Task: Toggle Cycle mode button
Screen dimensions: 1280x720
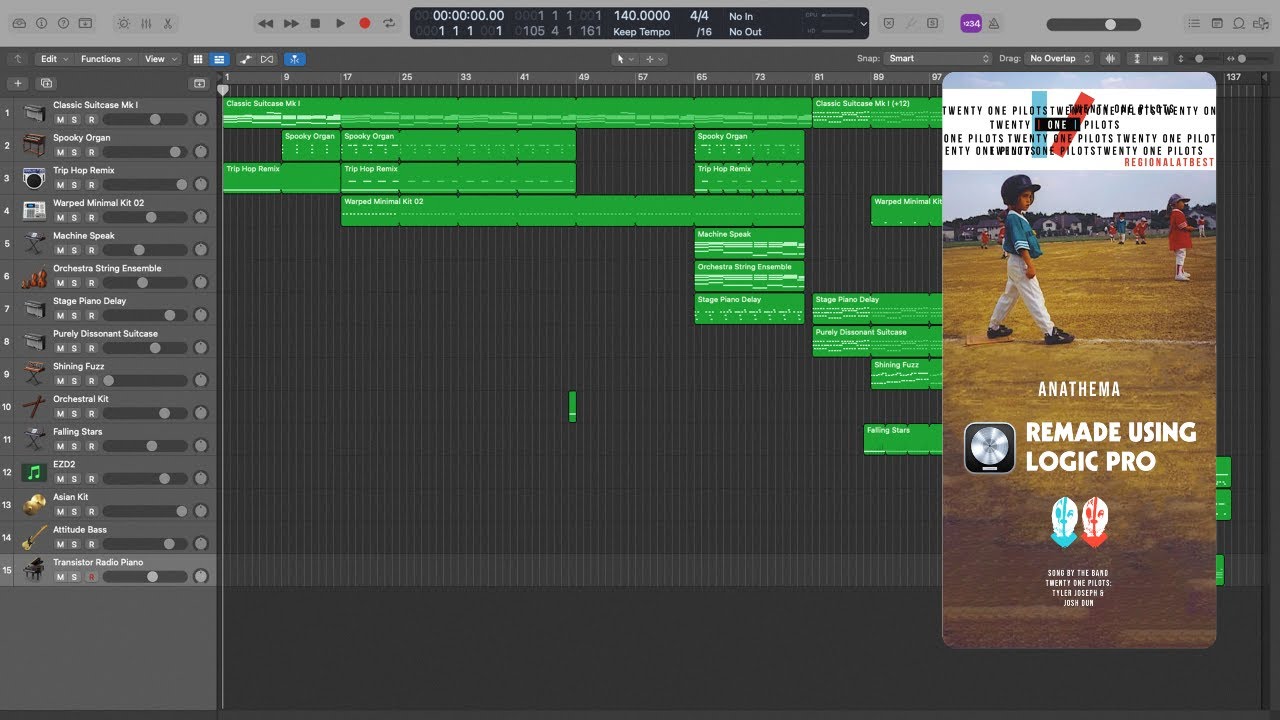Action: pyautogui.click(x=389, y=23)
